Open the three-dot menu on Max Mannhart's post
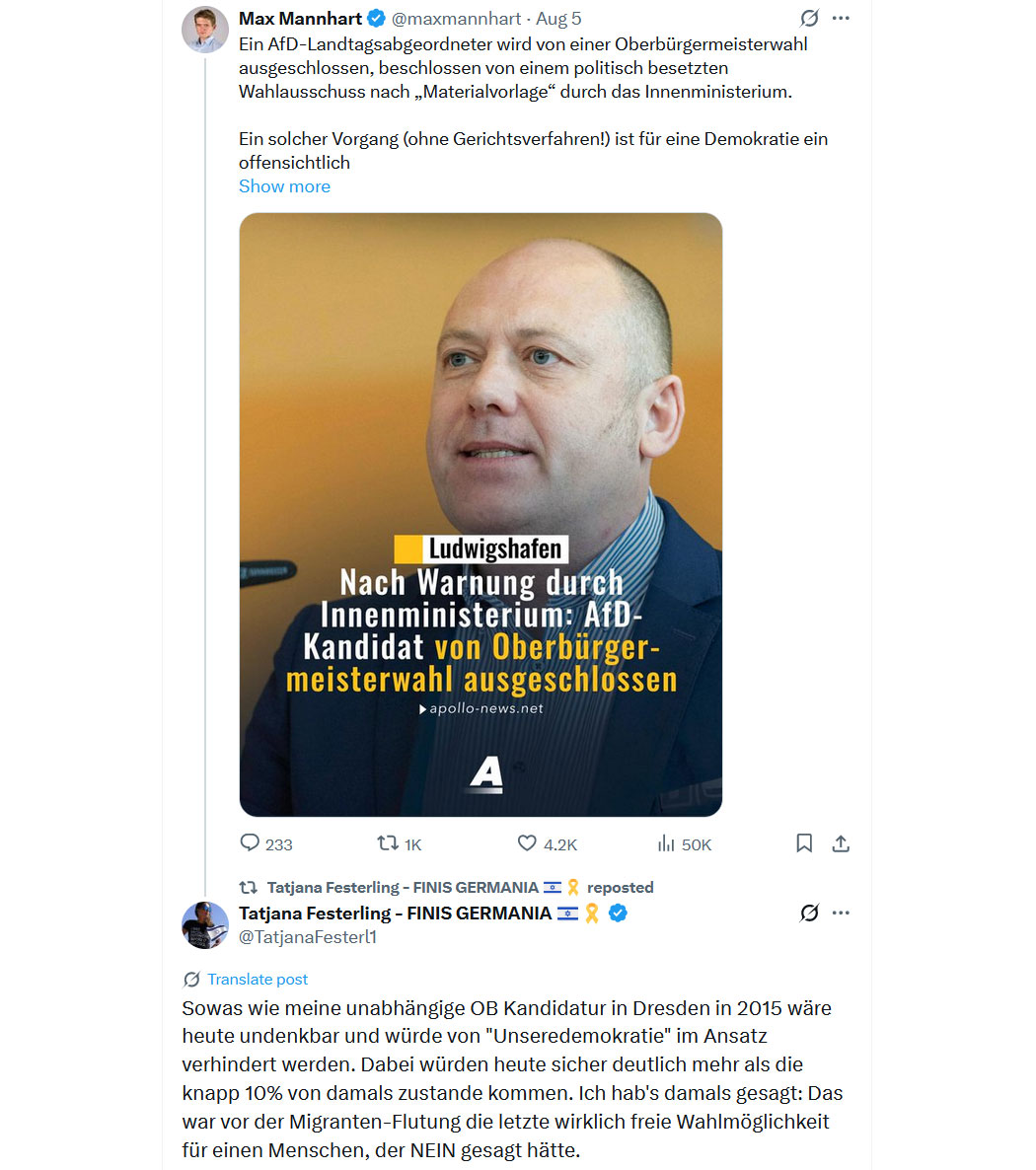Image resolution: width=1036 pixels, height=1170 pixels. 841,18
